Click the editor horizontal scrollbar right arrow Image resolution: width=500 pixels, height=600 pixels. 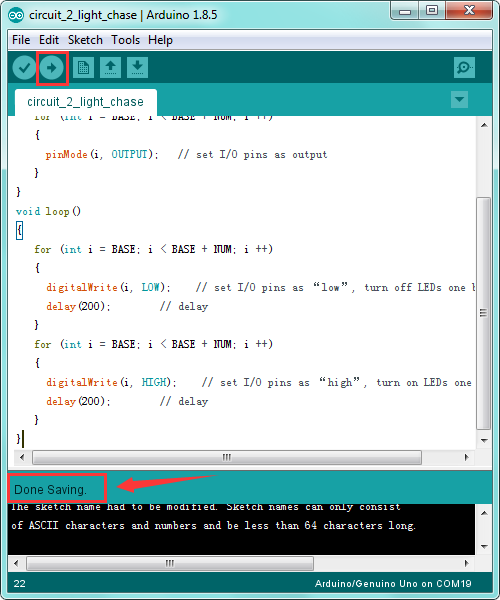coord(466,457)
